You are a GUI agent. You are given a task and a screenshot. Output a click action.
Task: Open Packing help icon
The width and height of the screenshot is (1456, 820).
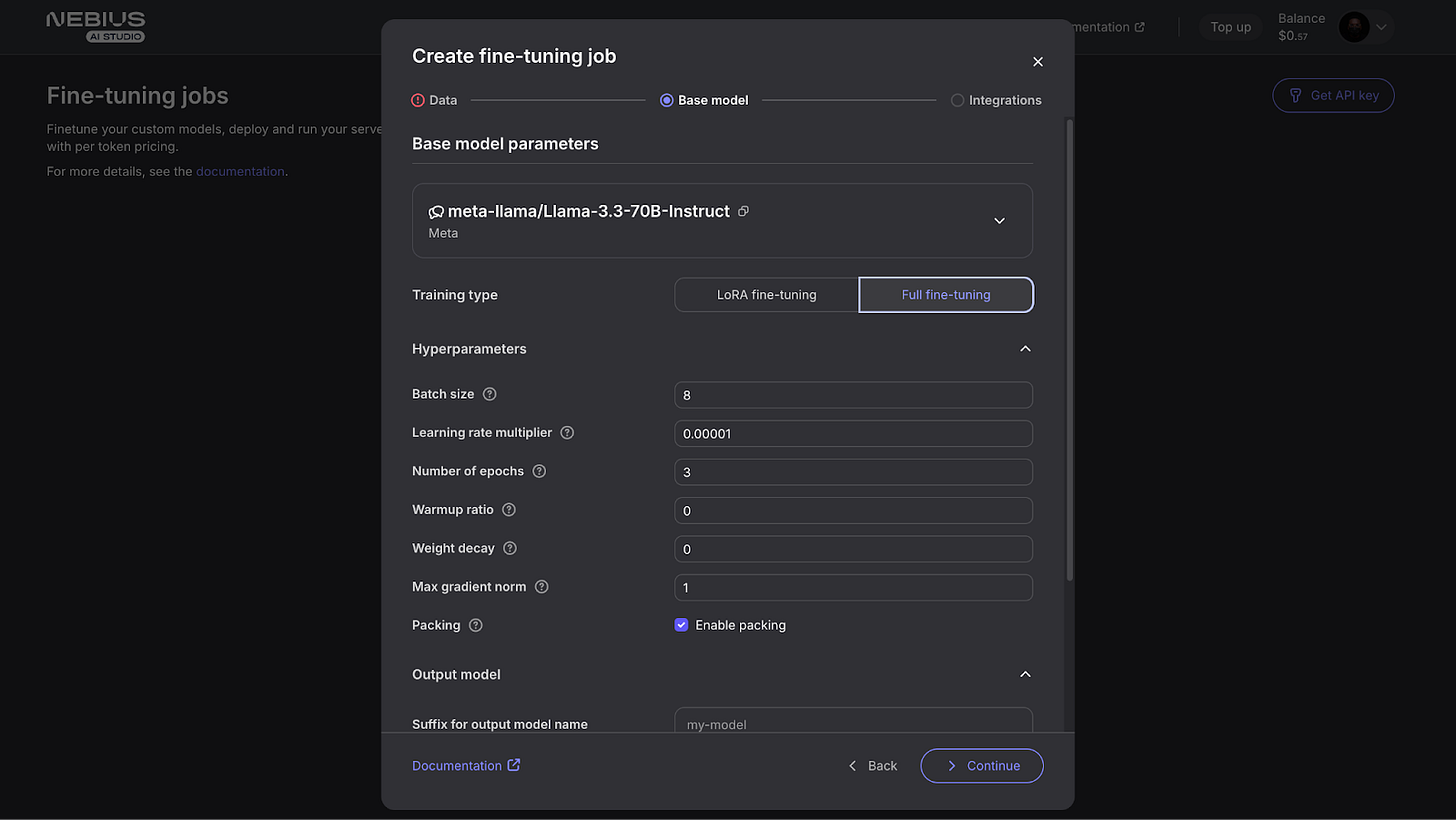tap(476, 625)
